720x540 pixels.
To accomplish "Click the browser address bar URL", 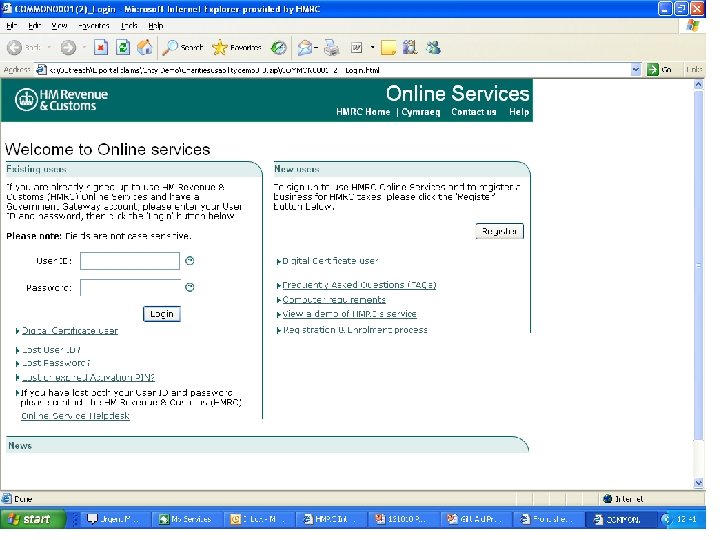I will tap(339, 70).
